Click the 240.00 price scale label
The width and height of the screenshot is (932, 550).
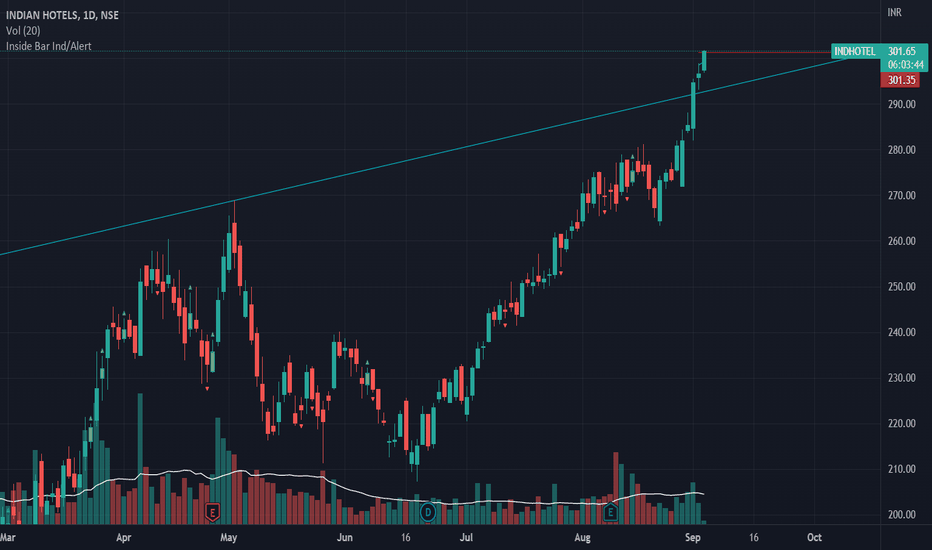click(x=902, y=332)
